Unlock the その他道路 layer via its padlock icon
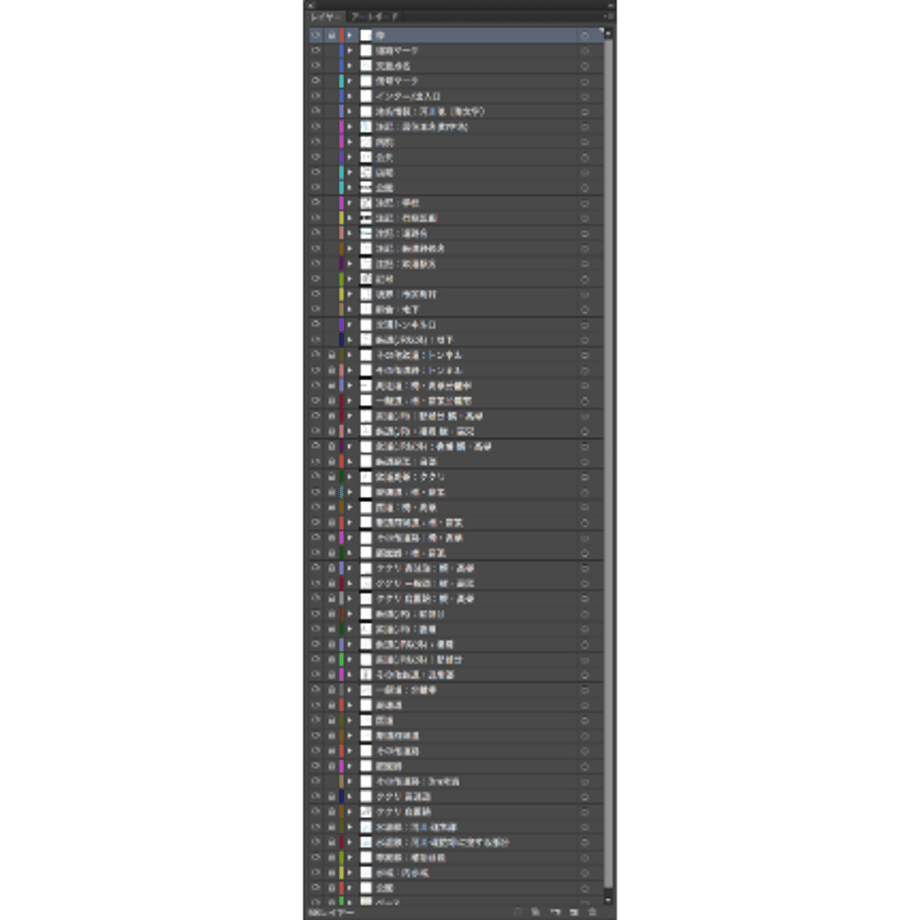Screen dimensions: 920x920 331,751
